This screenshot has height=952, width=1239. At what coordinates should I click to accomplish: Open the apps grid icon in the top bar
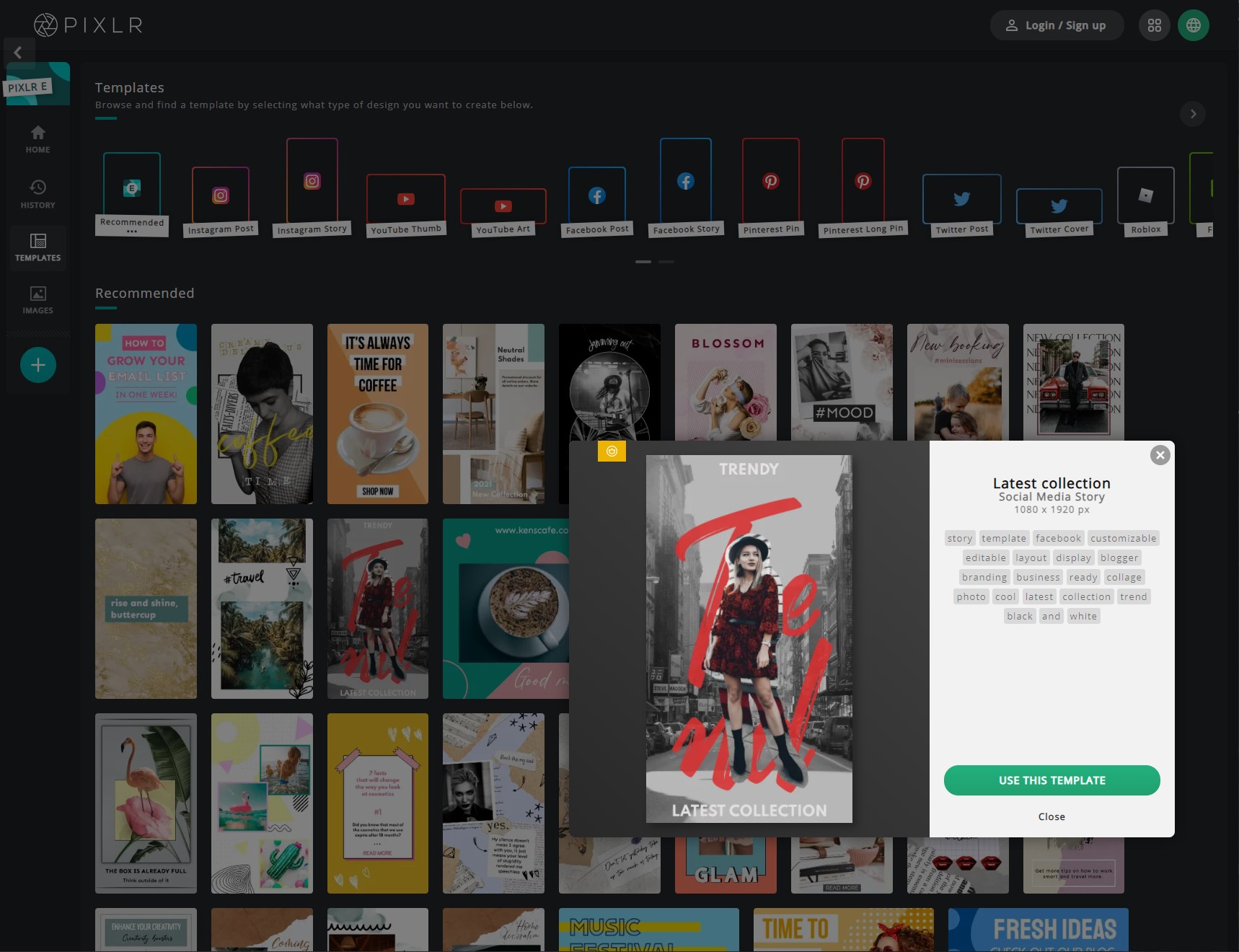[x=1155, y=25]
